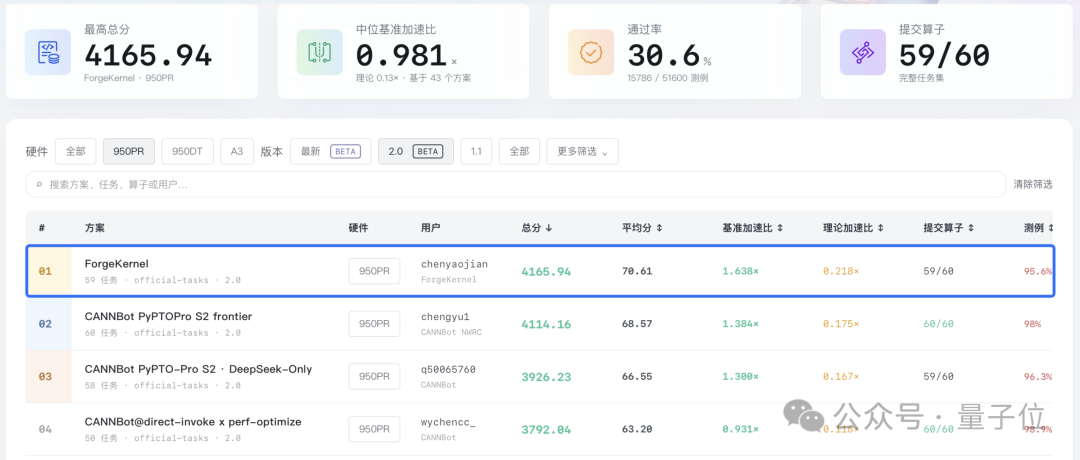Switch to the 最新 BETA version tab
The height and width of the screenshot is (460, 1080).
pos(331,151)
